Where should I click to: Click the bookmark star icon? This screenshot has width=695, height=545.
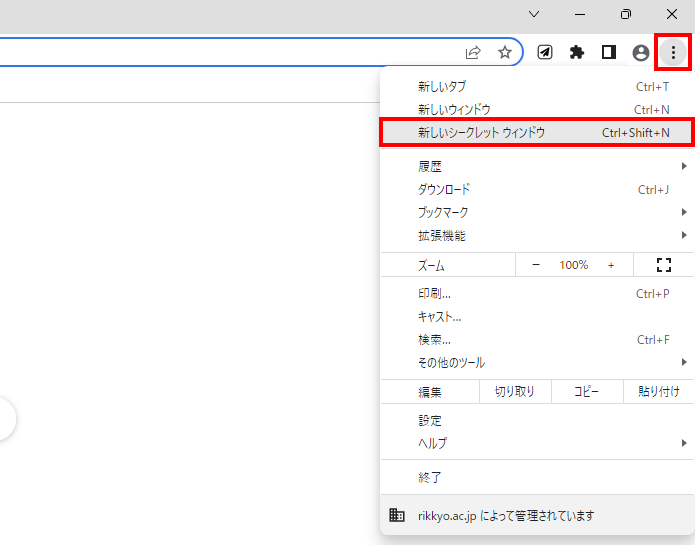(505, 52)
